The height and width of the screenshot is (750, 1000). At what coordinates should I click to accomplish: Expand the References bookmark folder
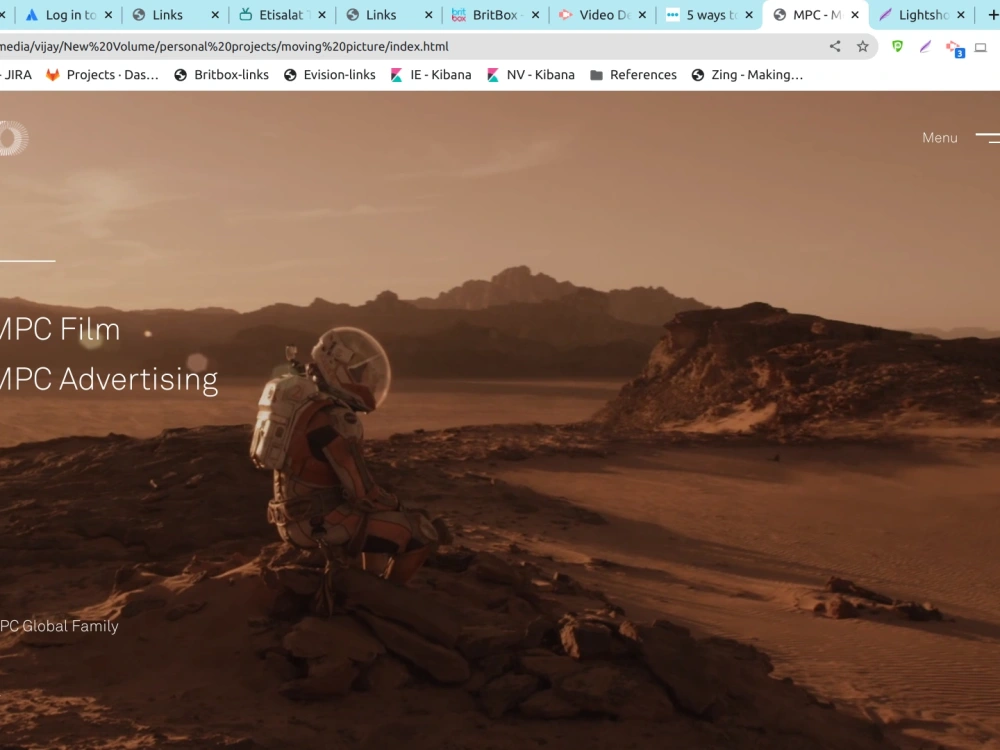pos(633,75)
